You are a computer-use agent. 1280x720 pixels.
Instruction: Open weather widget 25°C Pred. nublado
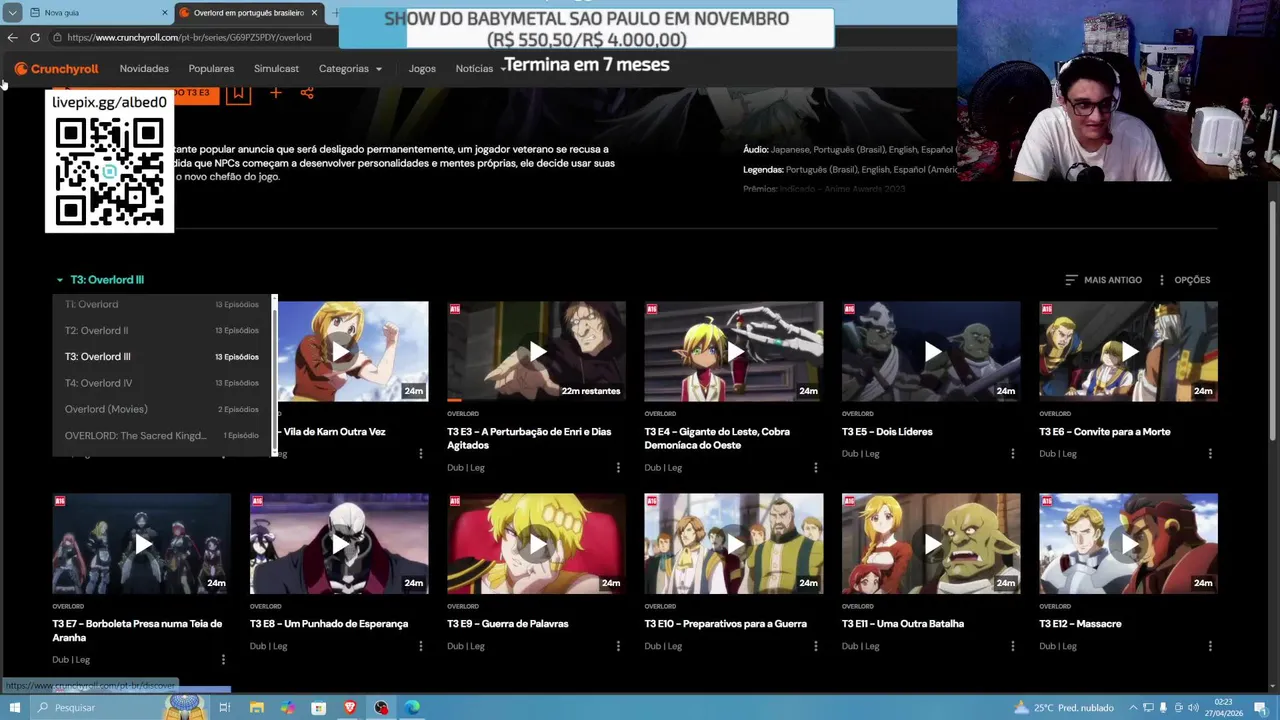click(1066, 707)
